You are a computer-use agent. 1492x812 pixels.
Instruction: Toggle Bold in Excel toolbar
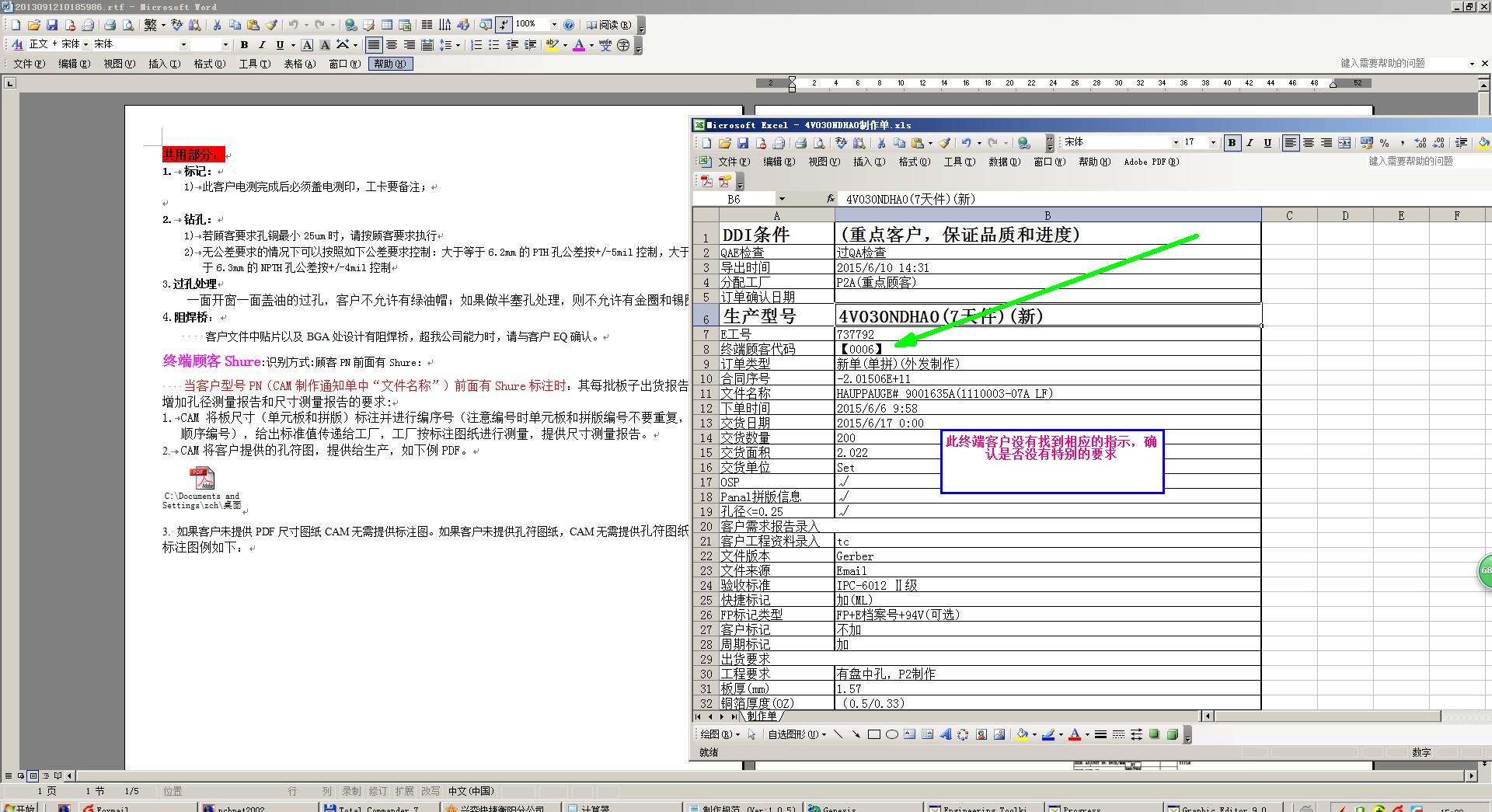tap(1232, 143)
